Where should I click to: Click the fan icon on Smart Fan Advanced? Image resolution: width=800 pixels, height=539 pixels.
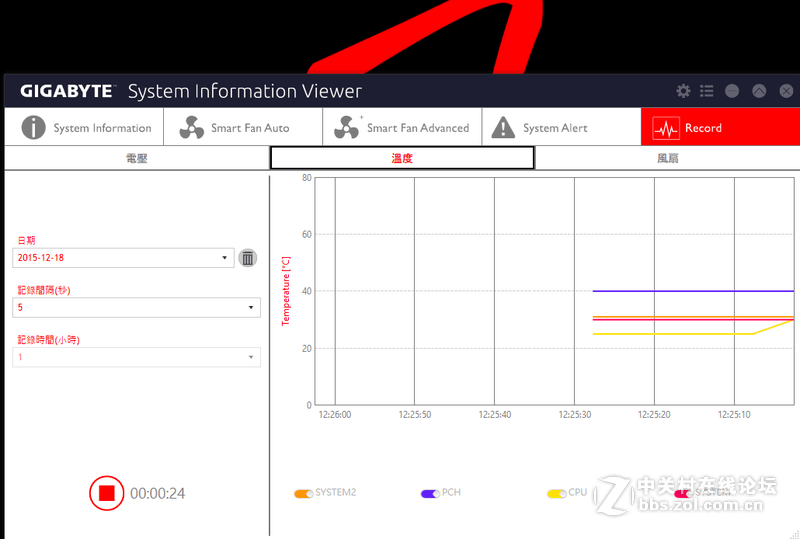pos(347,128)
